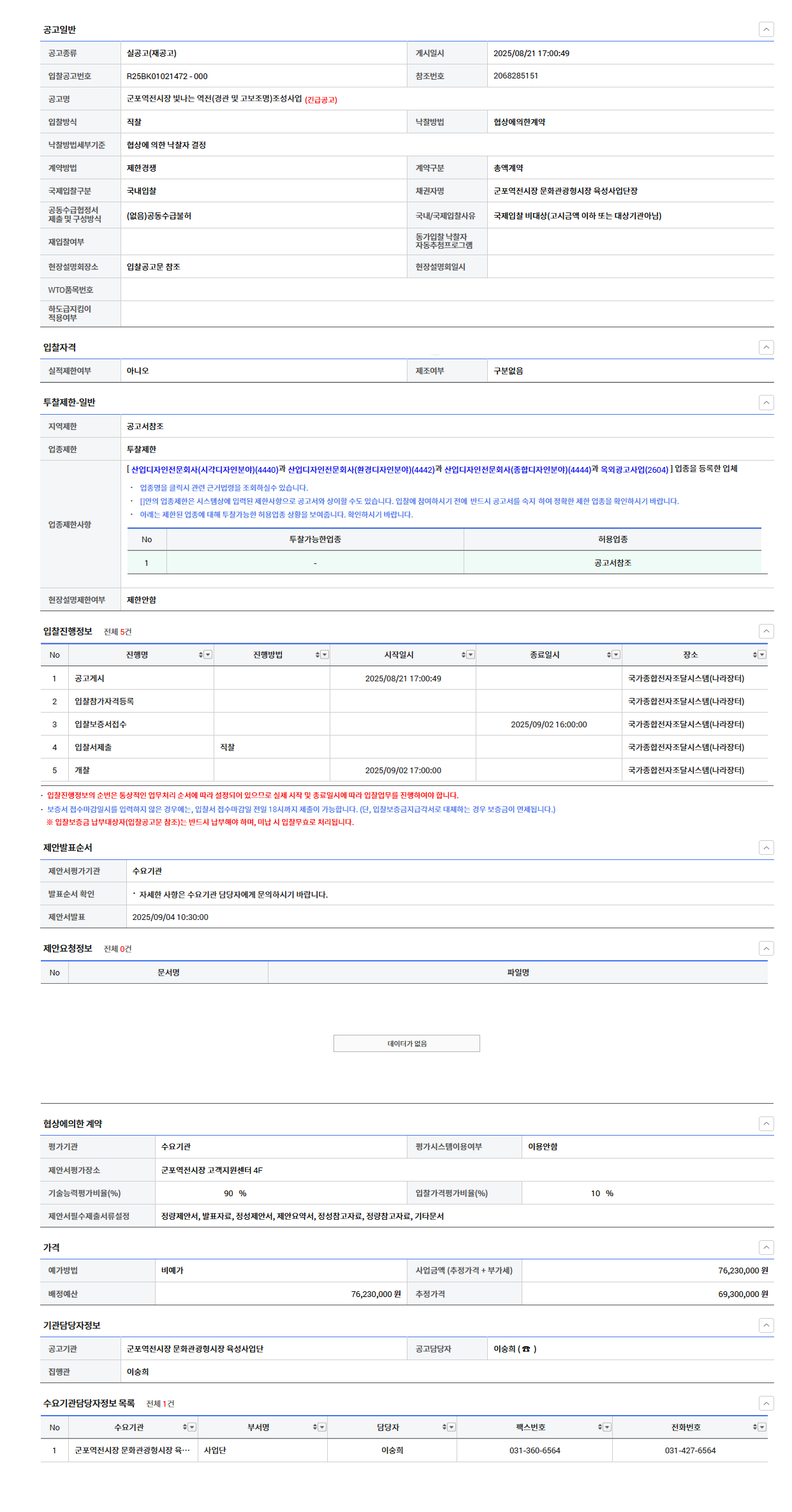Collapse the 입찰자격 section
The image size is (792, 1512).
766,347
